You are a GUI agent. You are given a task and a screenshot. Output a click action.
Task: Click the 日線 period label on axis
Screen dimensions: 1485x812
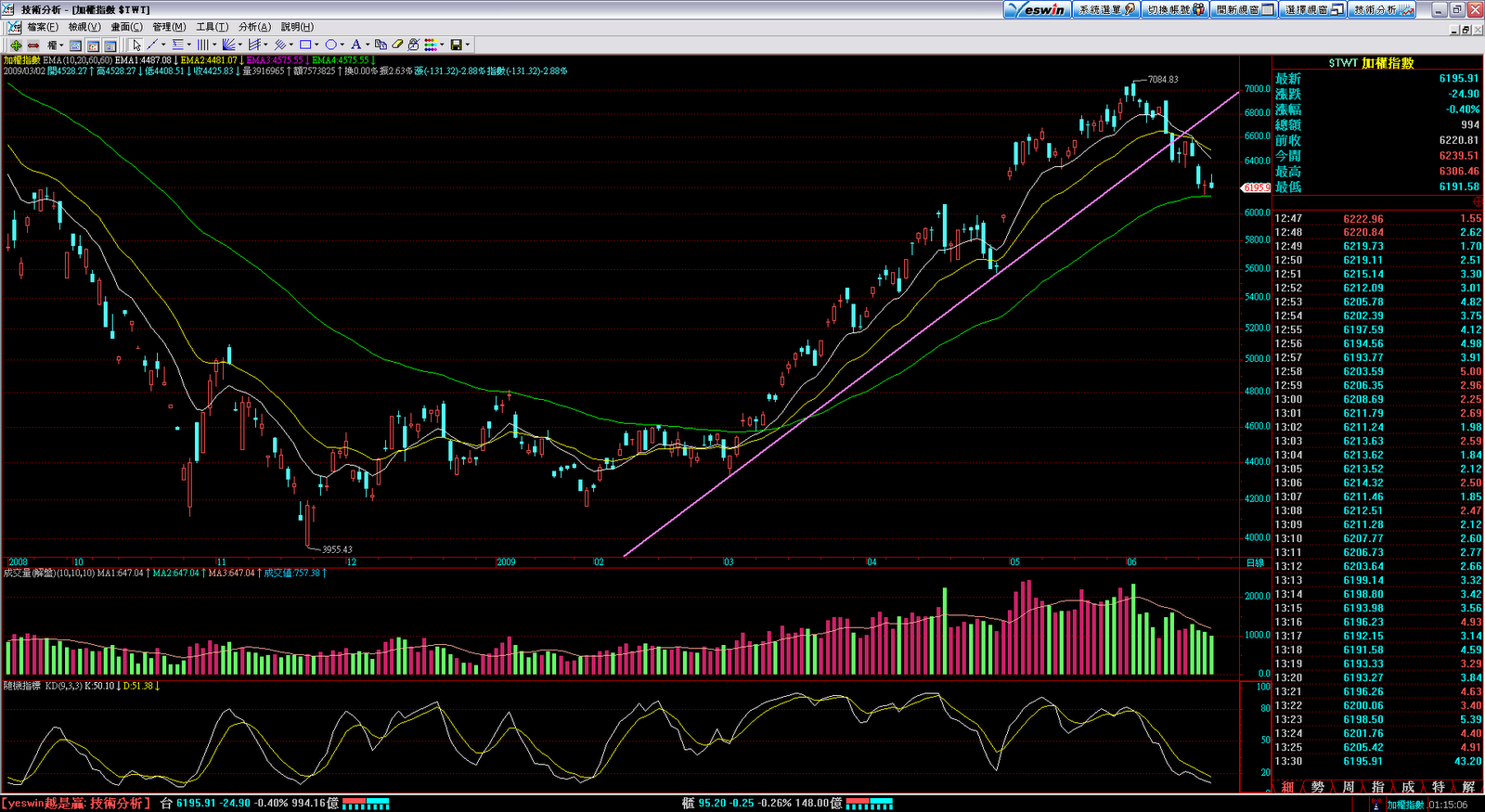pos(1255,562)
